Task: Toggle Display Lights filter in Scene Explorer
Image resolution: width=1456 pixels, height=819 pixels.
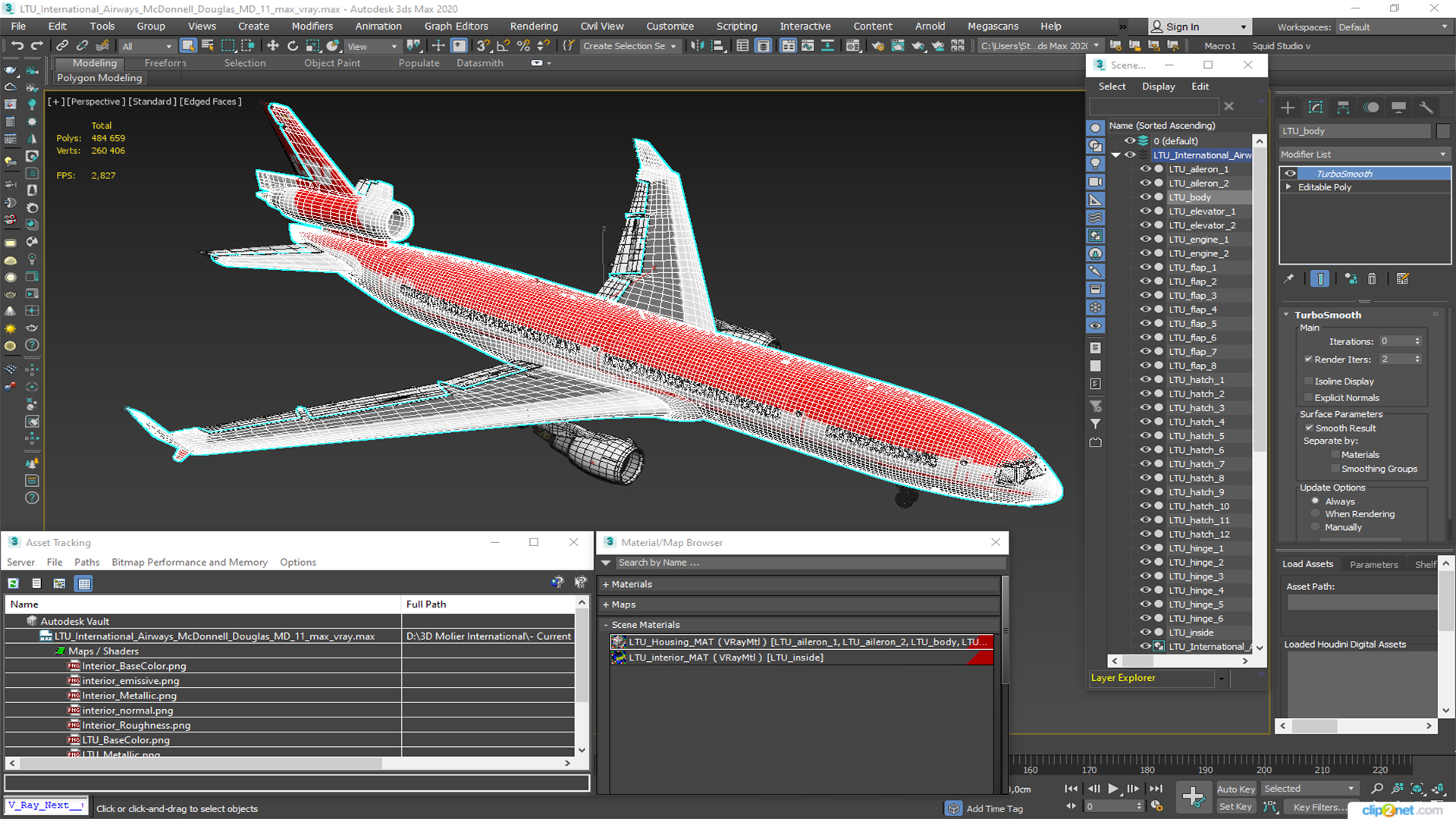Action: pos(1096,164)
